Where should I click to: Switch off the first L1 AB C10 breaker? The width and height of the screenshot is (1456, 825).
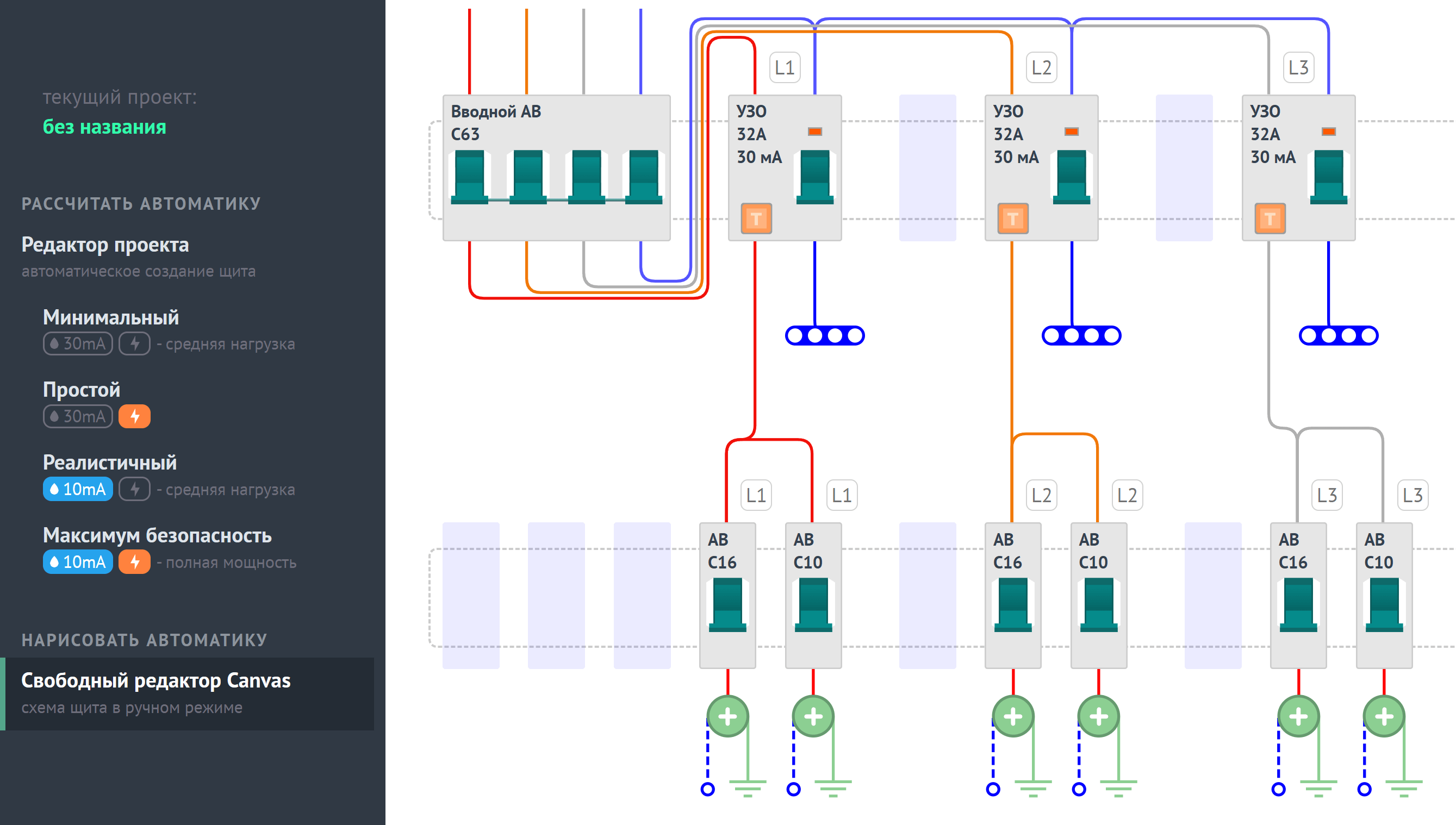tap(813, 604)
